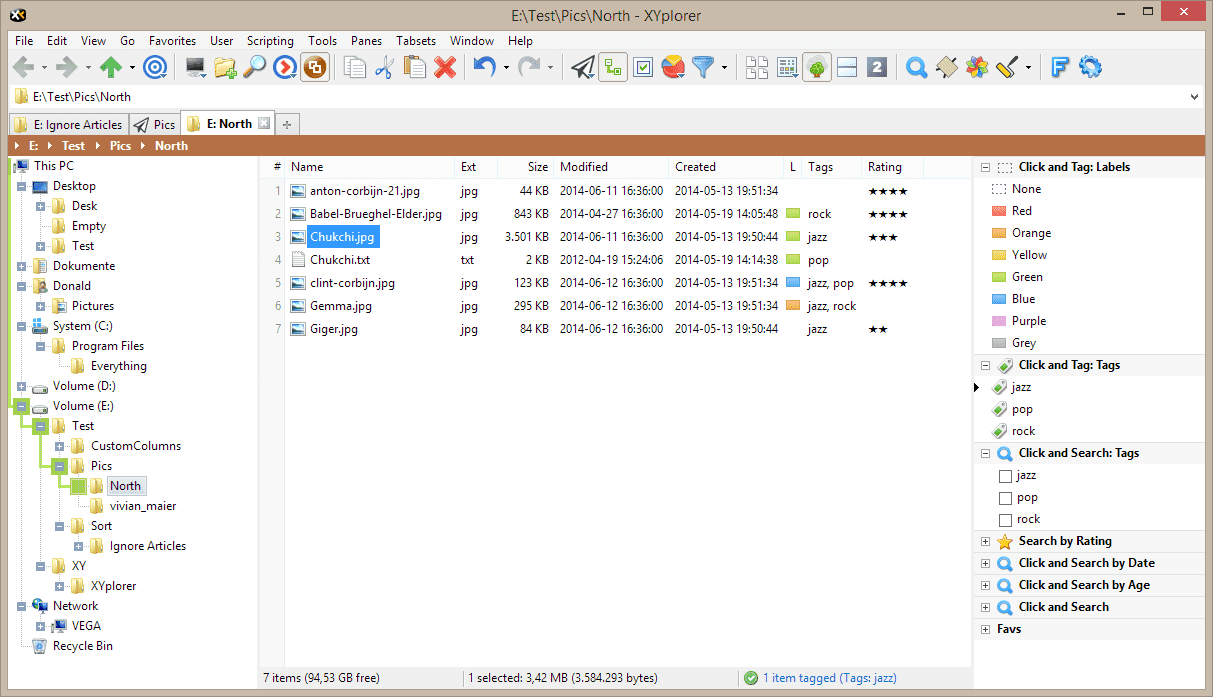Viewport: 1213px width, 697px height.
Task: Toggle the Mini Tree green toolbar button
Action: point(613,67)
